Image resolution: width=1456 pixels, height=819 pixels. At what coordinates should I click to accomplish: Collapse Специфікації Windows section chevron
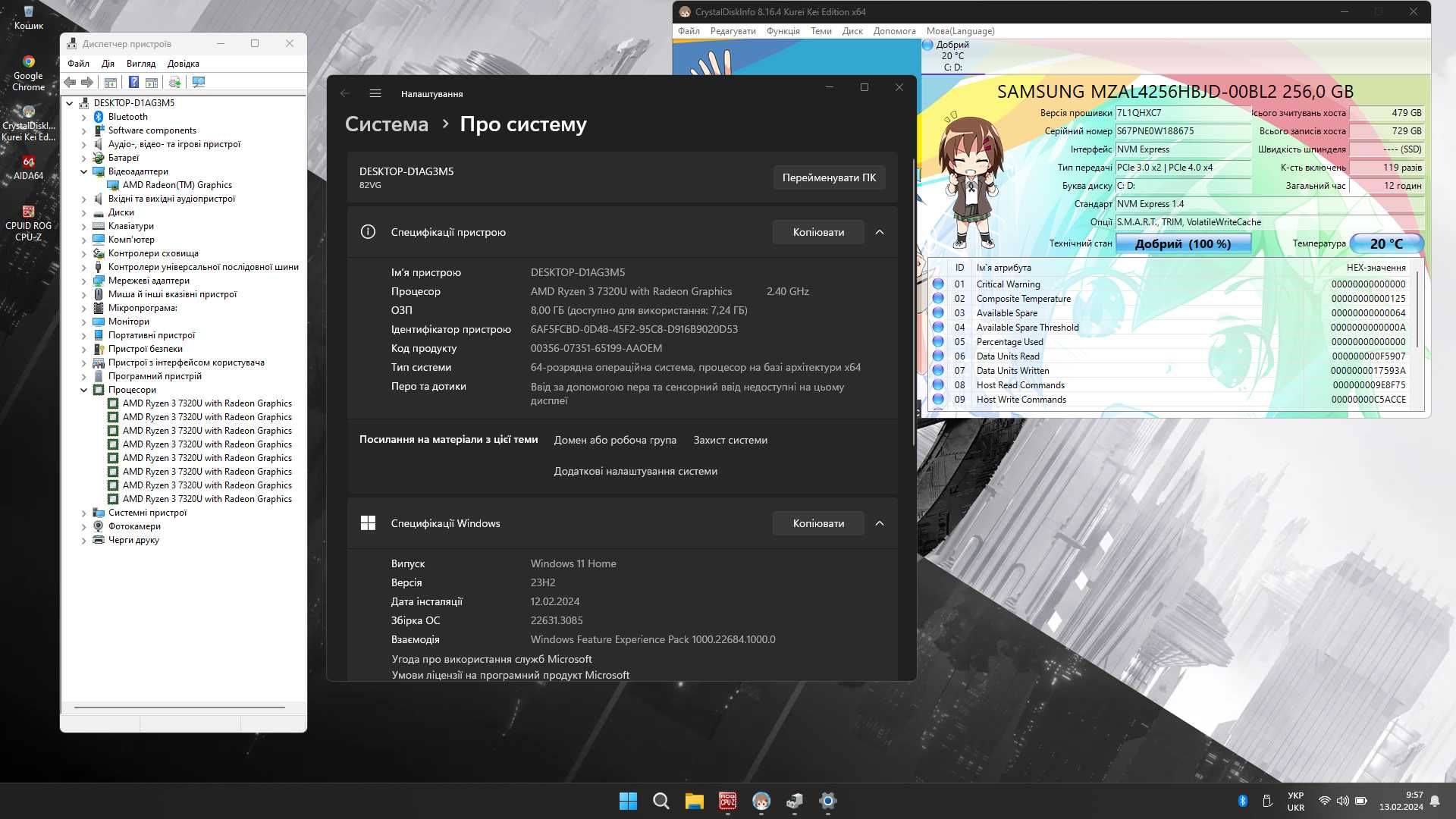tap(880, 523)
